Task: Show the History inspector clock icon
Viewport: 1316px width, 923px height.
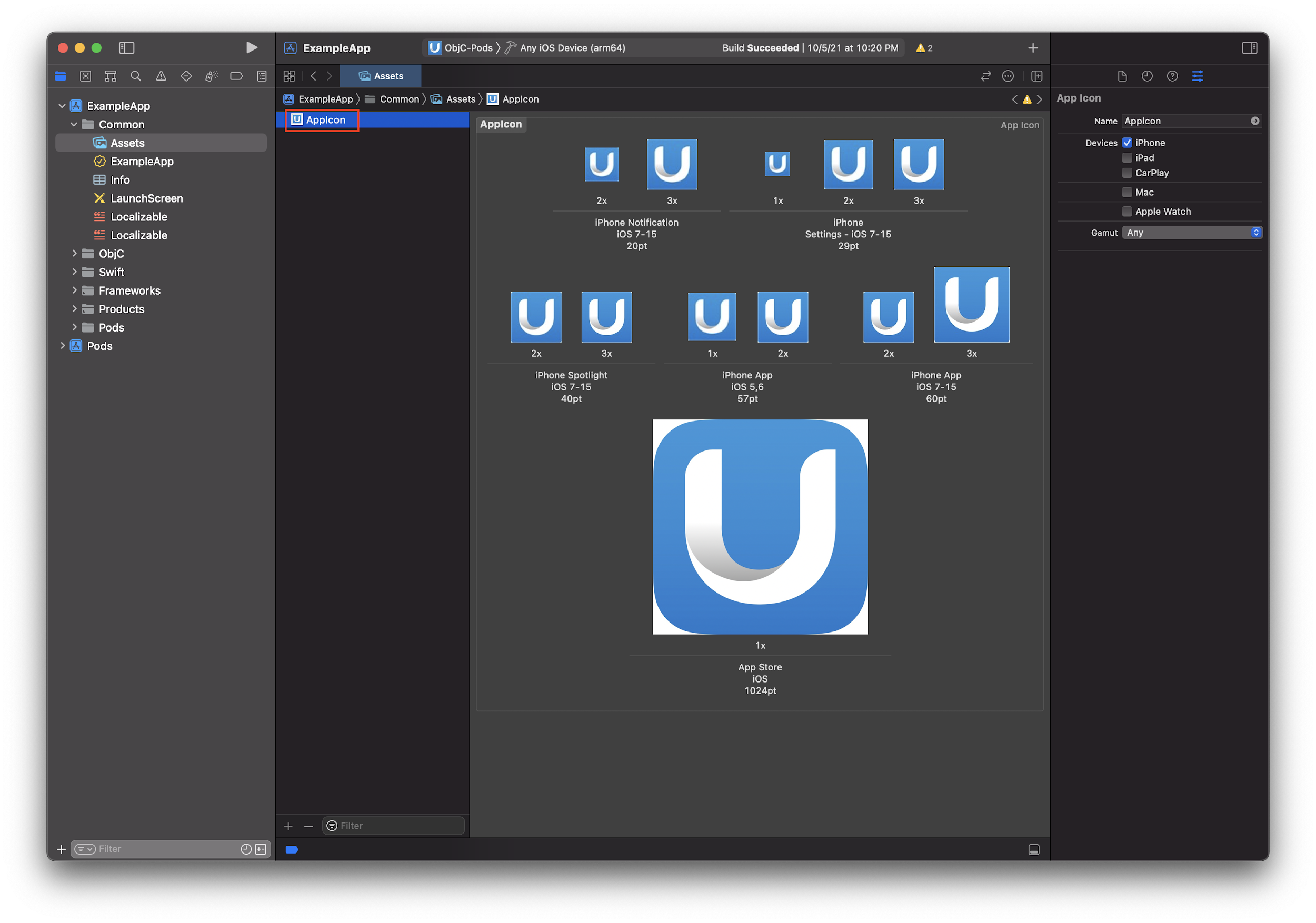Action: point(1147,76)
